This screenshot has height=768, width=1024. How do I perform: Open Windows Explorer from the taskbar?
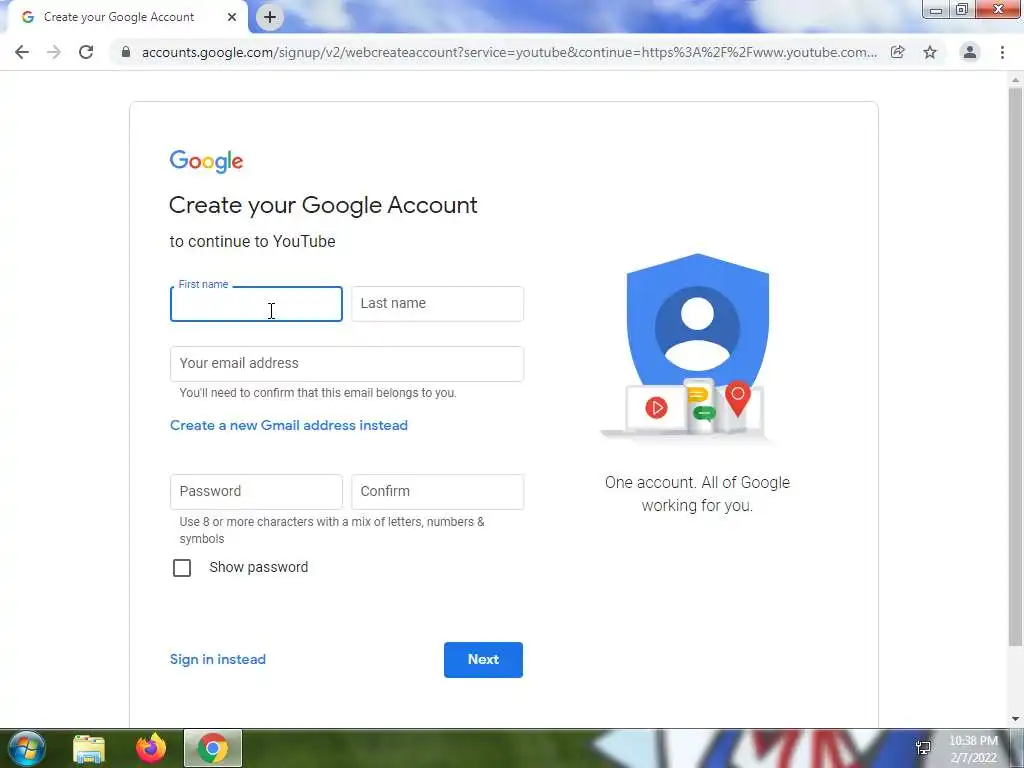pos(89,748)
